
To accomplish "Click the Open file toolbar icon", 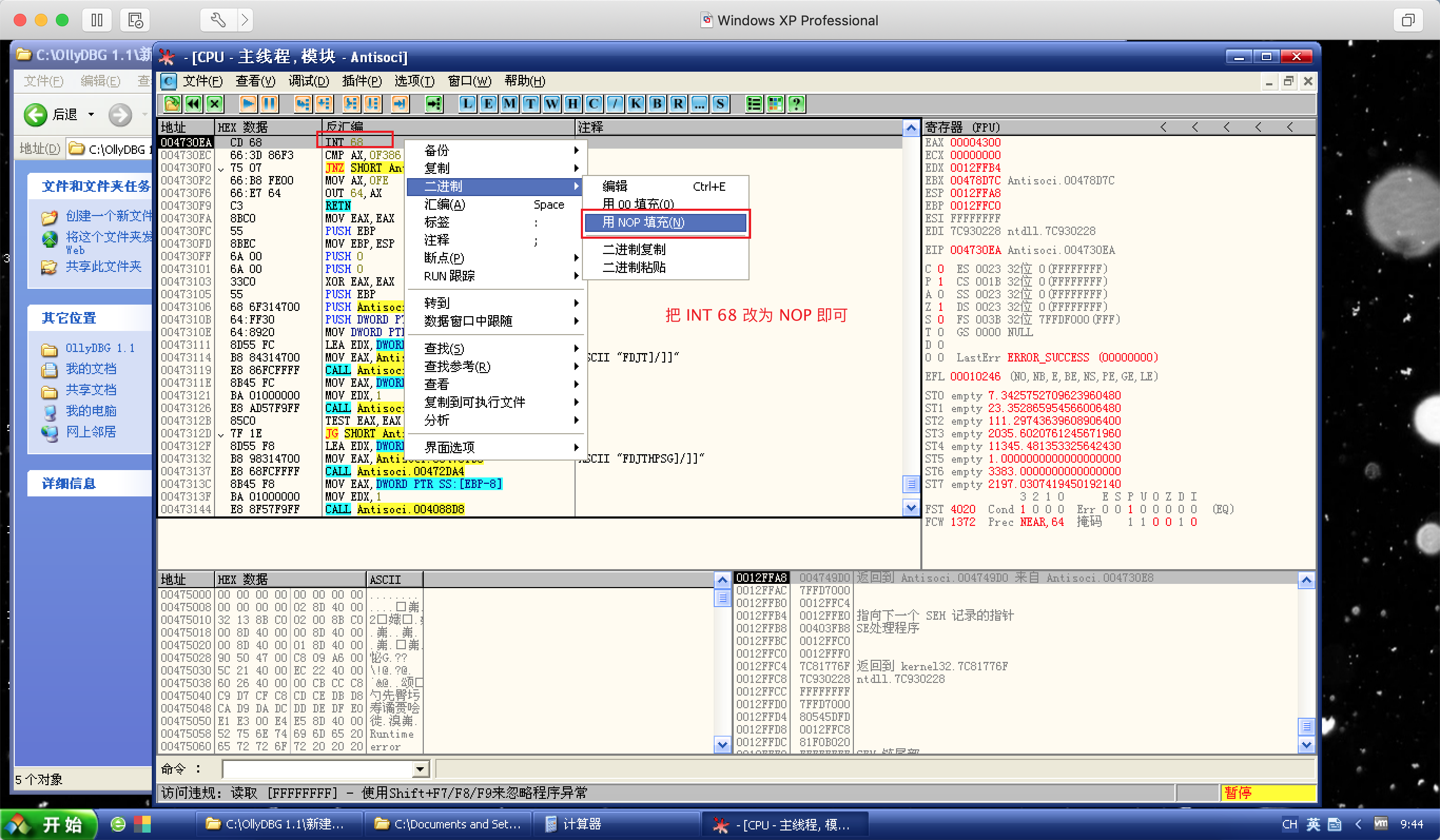I will click(171, 104).
